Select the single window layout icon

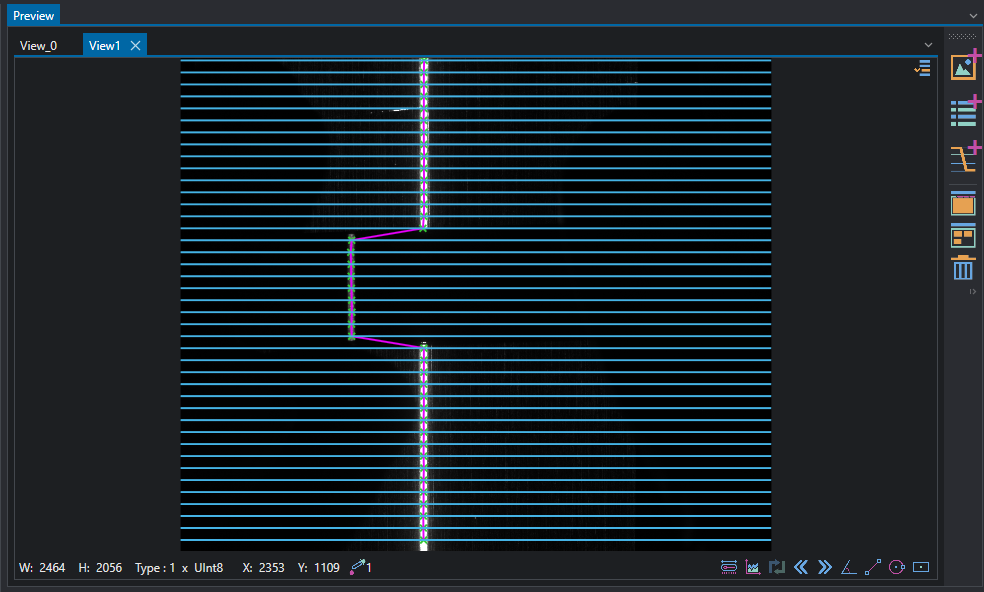click(x=963, y=203)
